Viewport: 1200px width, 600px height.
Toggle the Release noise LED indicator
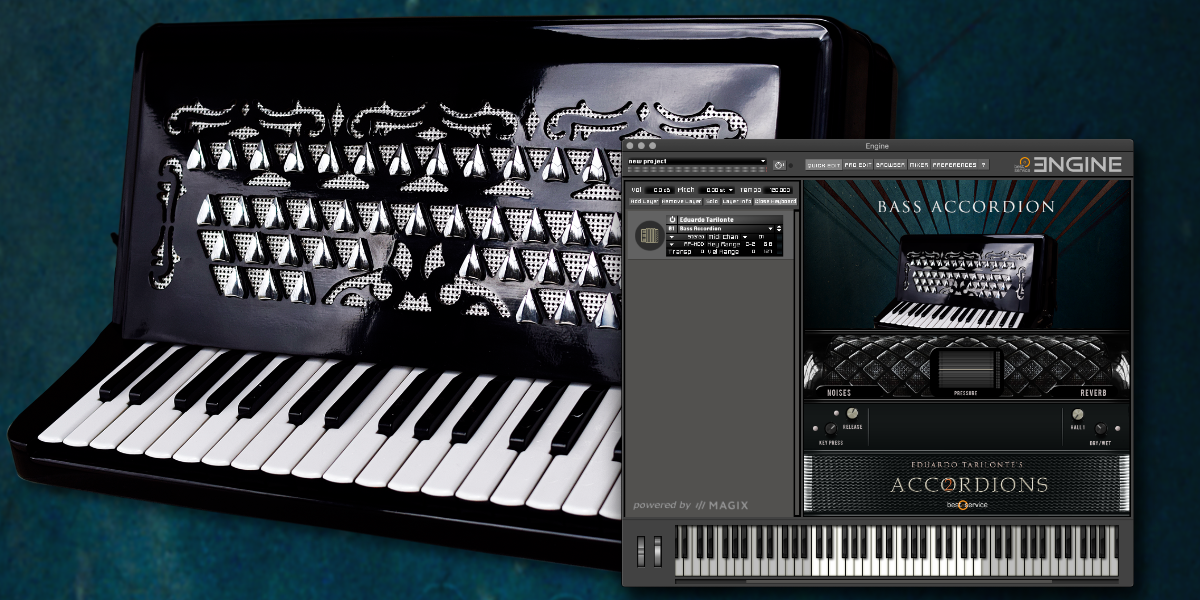click(837, 413)
